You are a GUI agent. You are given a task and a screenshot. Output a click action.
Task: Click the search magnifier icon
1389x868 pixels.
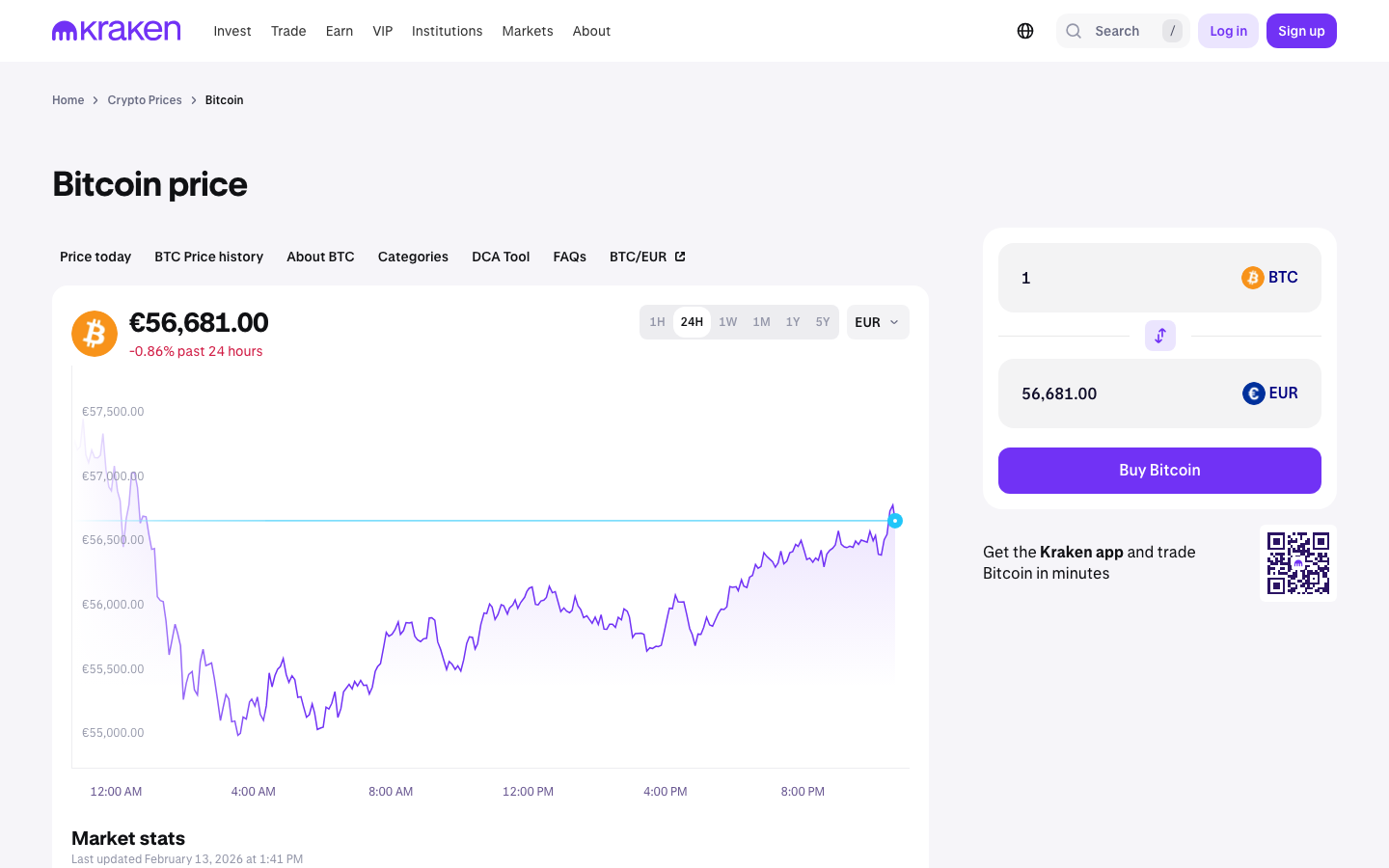(x=1074, y=30)
